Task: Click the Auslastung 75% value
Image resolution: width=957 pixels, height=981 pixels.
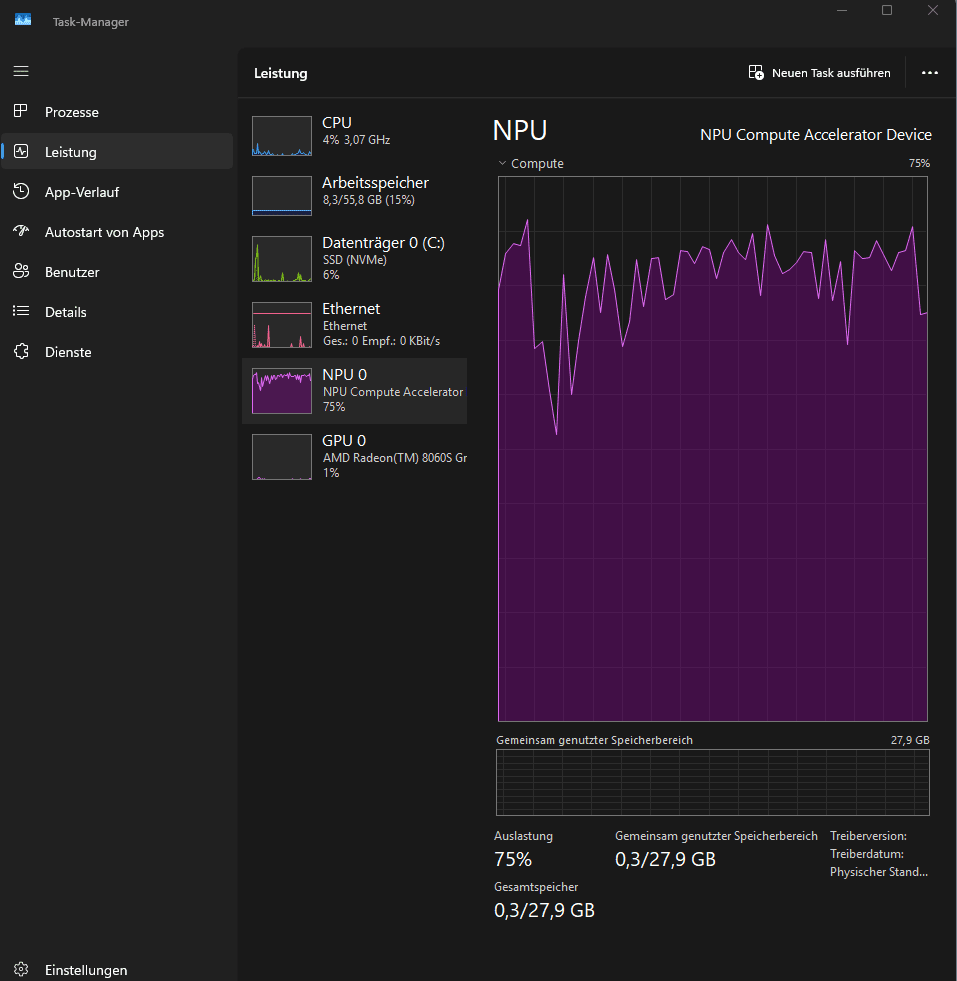Action: tap(513, 859)
